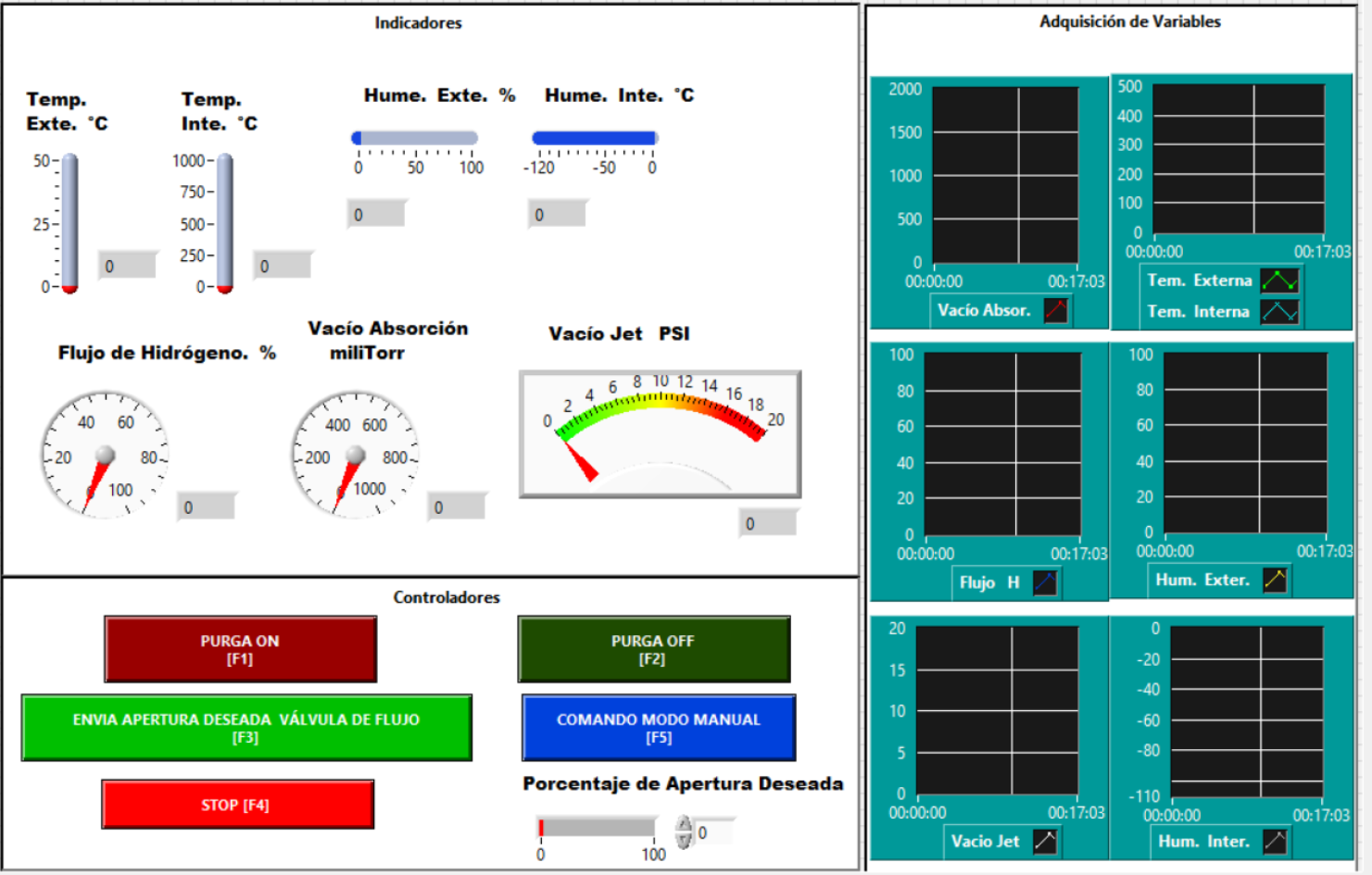The height and width of the screenshot is (875, 1372).
Task: Click ENVIA APERTURA DESEADA VÁLVULA DE FLUJO button
Action: (246, 728)
